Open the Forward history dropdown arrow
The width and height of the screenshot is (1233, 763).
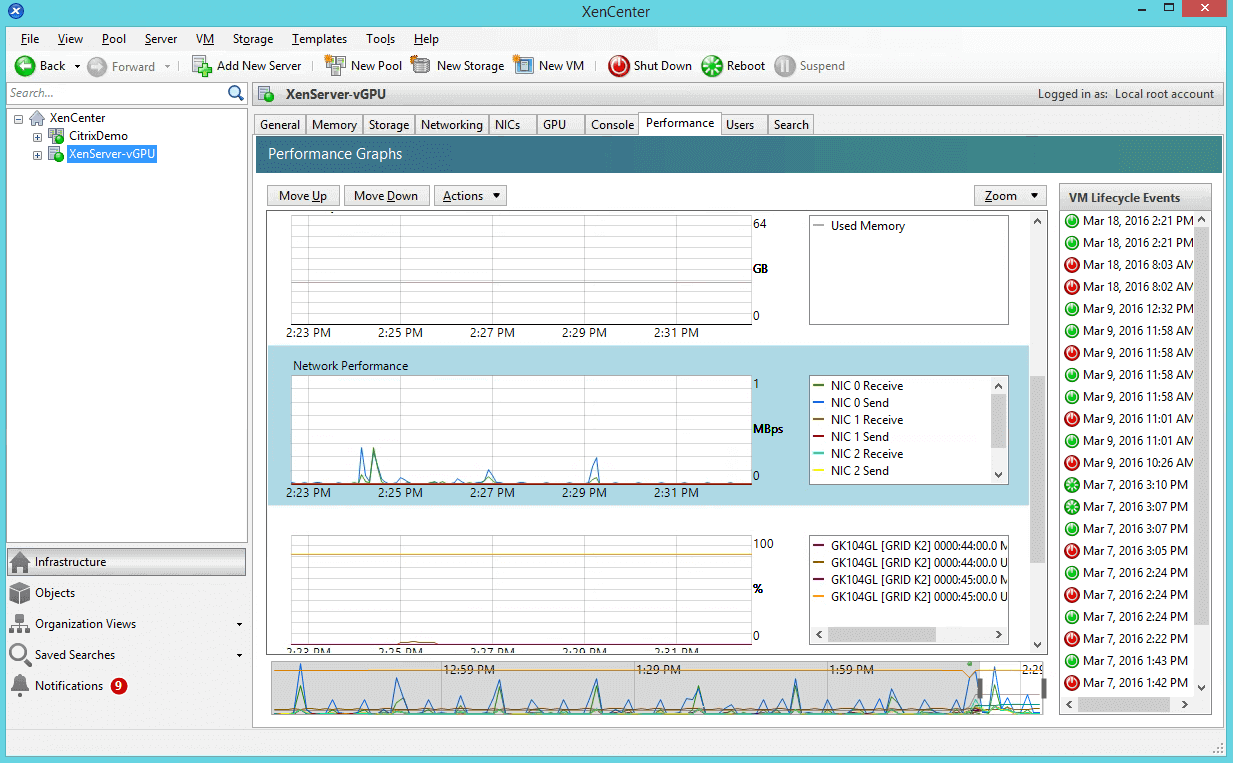167,67
